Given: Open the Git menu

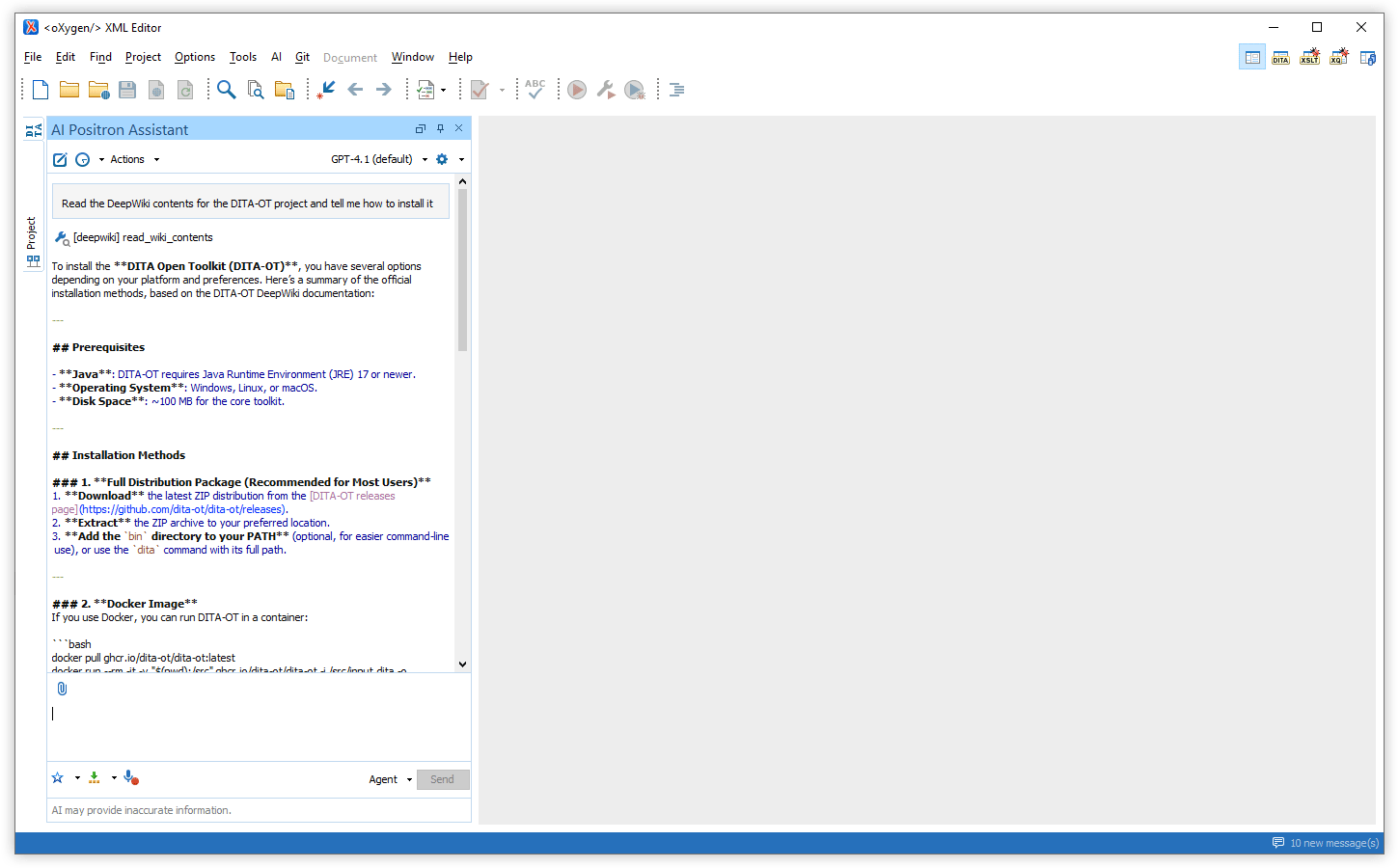Looking at the screenshot, I should tap(302, 57).
